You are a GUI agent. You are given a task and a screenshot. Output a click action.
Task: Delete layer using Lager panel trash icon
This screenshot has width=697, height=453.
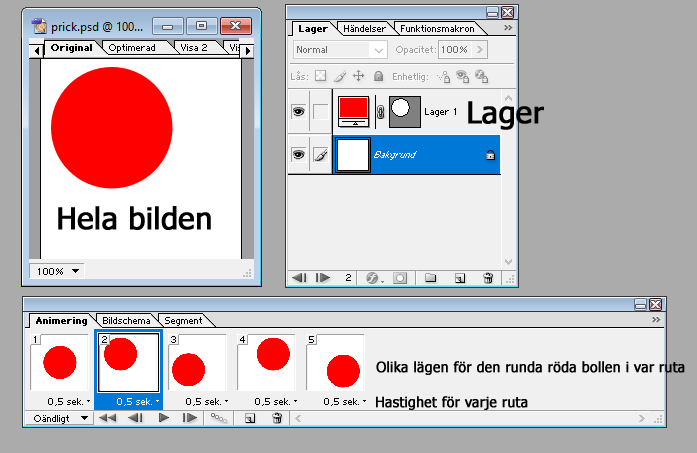click(x=488, y=277)
